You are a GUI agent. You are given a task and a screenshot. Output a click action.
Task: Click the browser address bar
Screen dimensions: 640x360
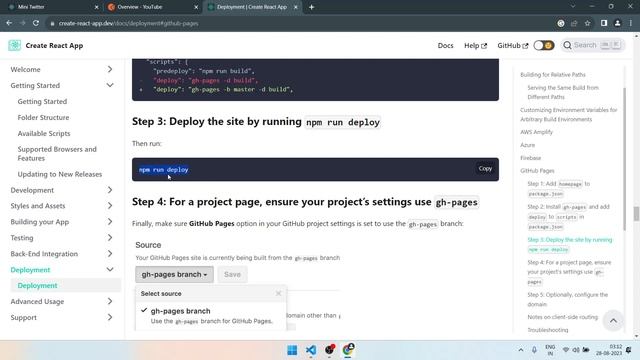click(301, 23)
